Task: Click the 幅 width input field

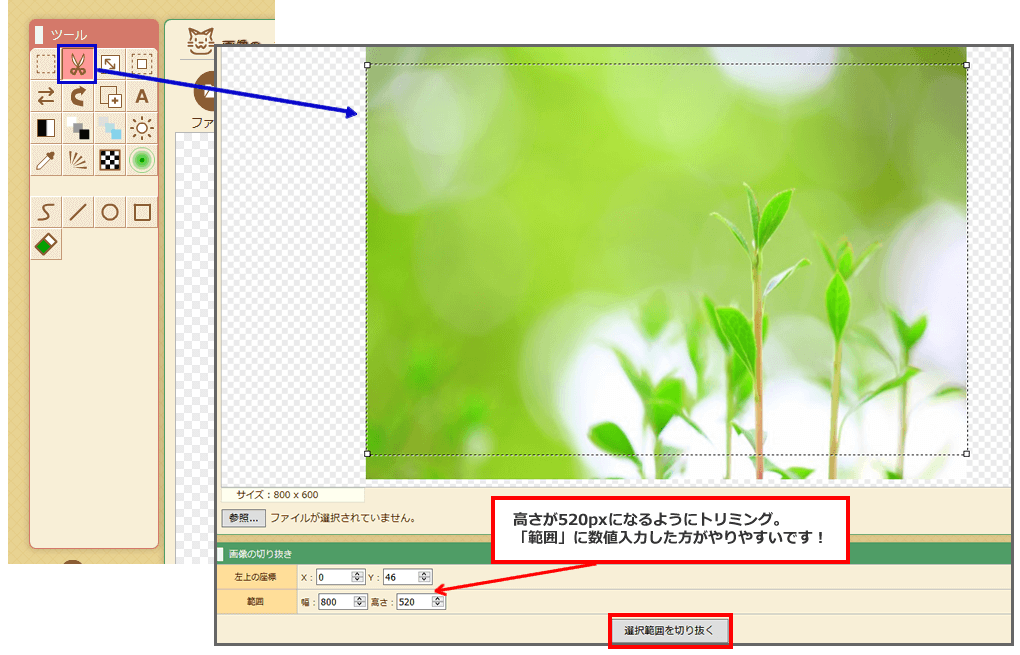Action: tap(331, 602)
